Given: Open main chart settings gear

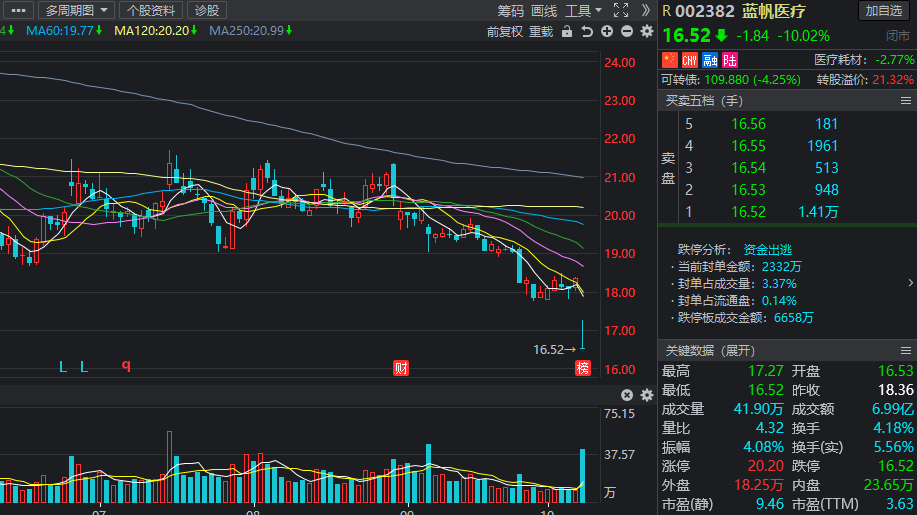Looking at the screenshot, I should 647,32.
